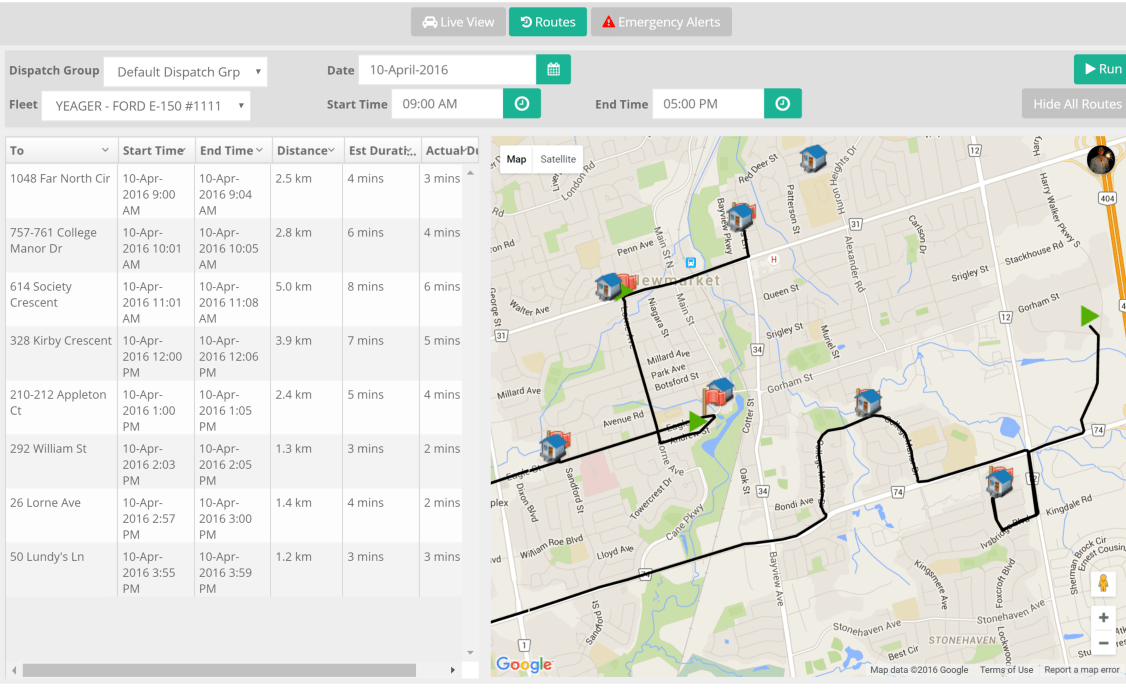Screen dimensions: 1126x692
Task: Select the house marker near Bondi Ave
Action: pos(868,402)
